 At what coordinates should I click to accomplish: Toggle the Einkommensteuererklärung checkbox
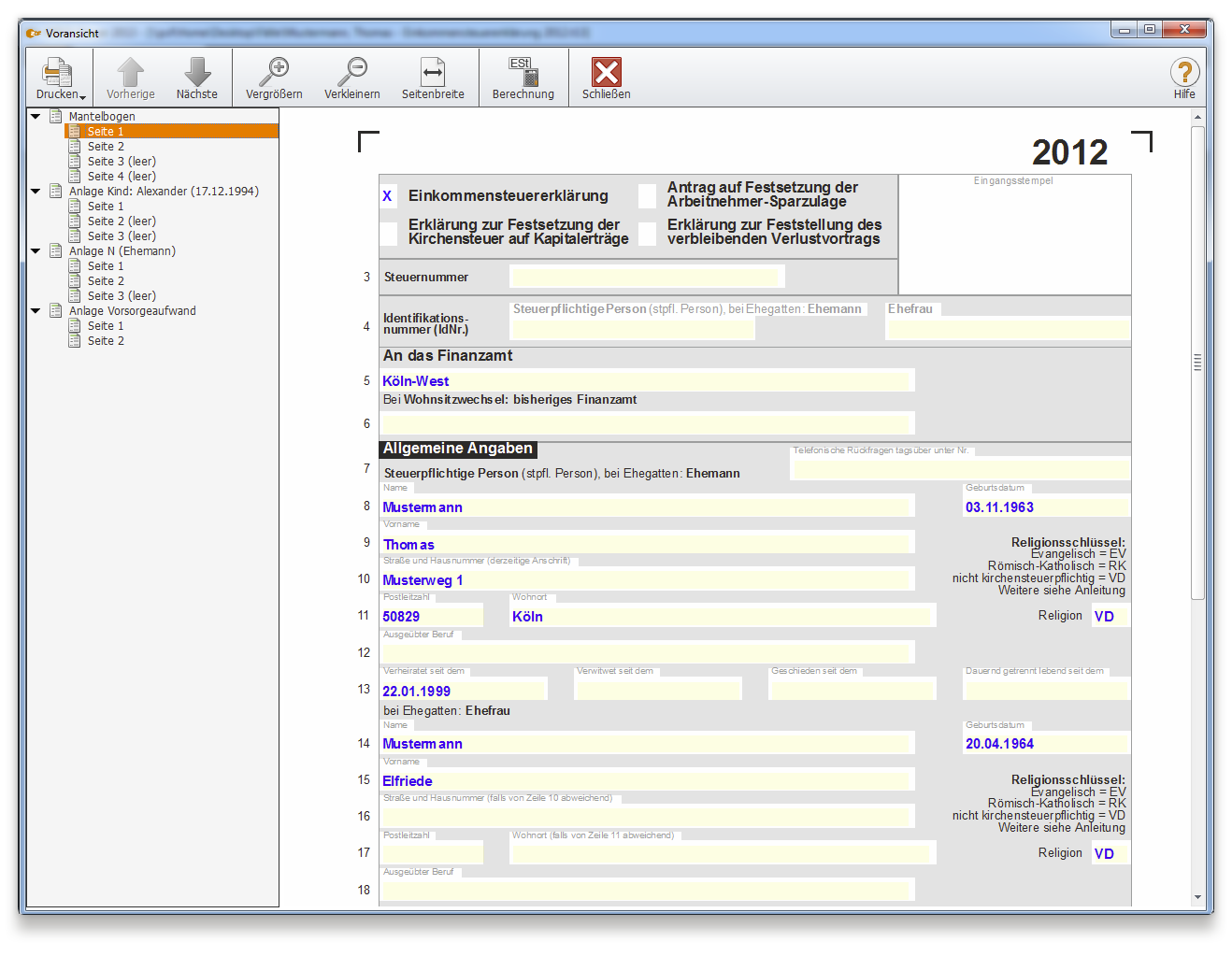click(x=388, y=196)
